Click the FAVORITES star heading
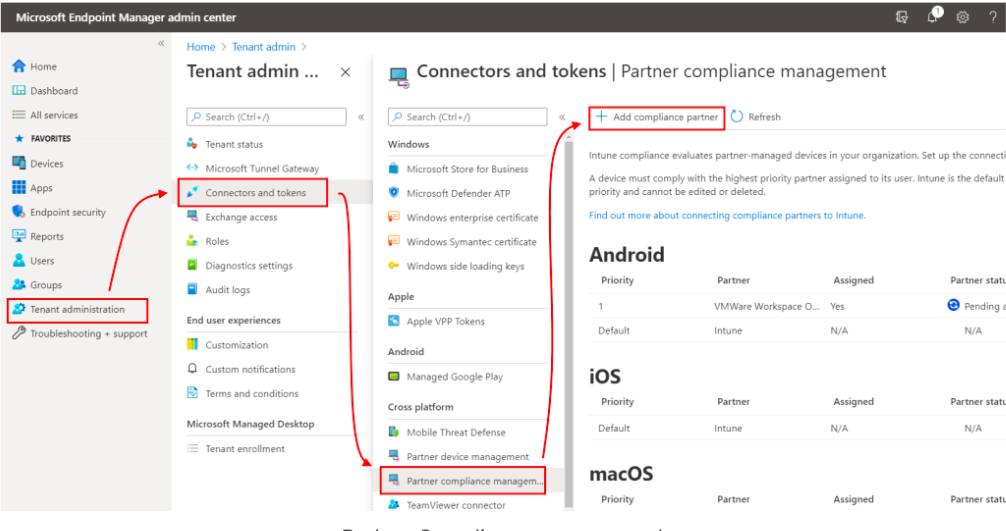This screenshot has height=531, width=1006. [42, 139]
